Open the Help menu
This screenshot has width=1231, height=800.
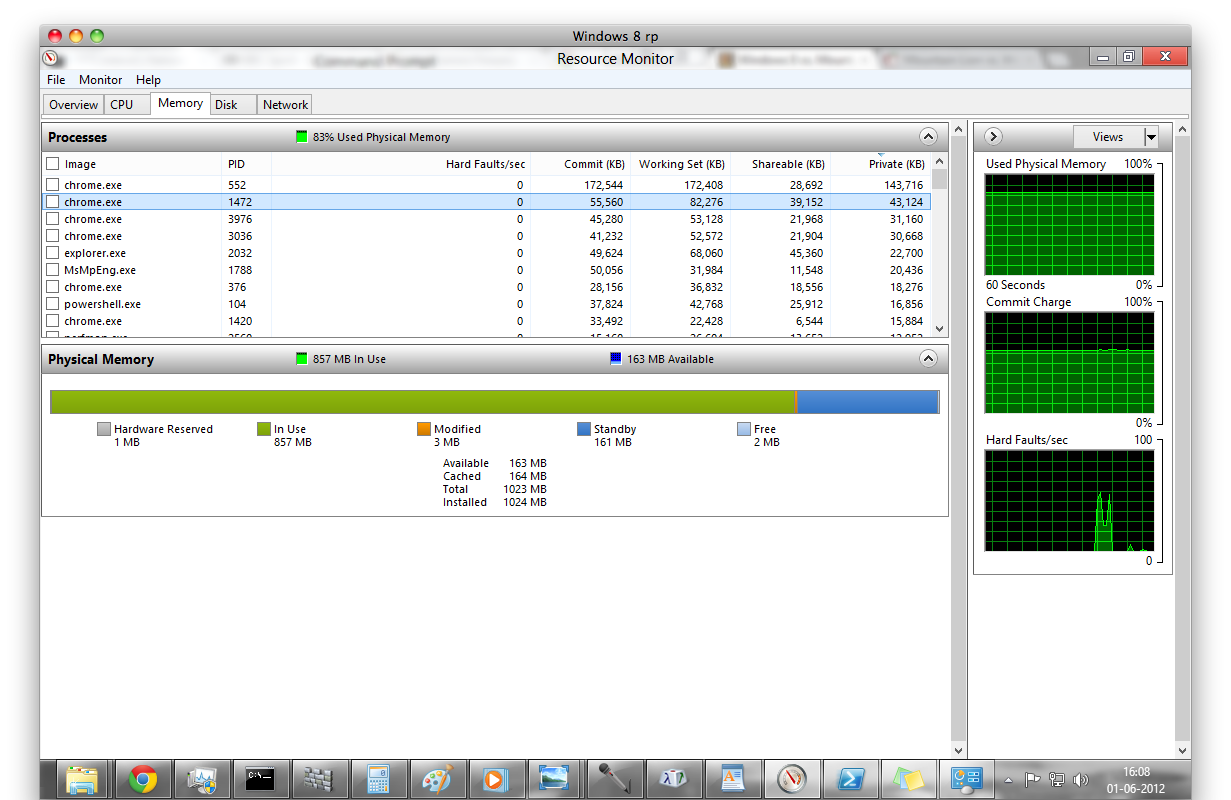pyautogui.click(x=148, y=80)
